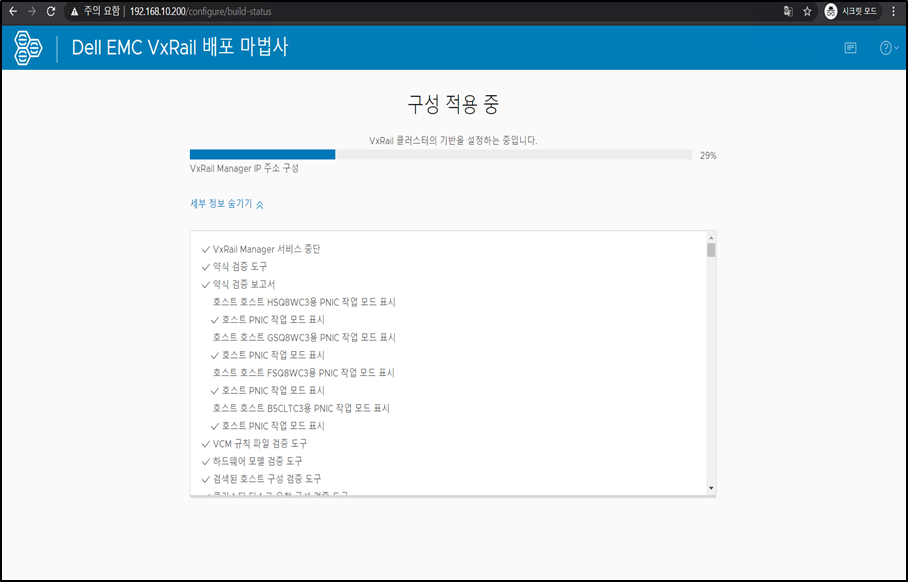
Task: Bookmark page with the star icon
Action: coord(807,11)
